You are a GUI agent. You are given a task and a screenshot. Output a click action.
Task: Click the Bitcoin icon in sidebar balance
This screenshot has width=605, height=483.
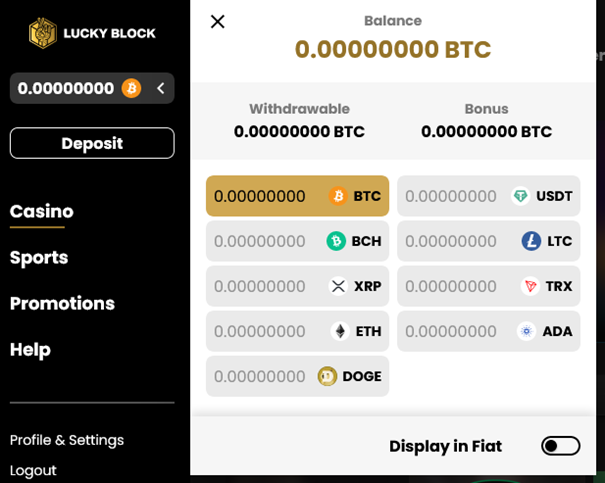132,88
